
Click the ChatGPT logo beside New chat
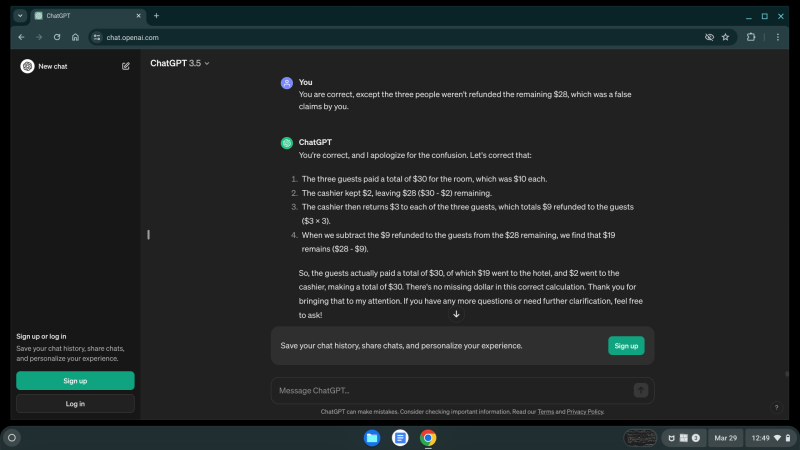tap(27, 66)
